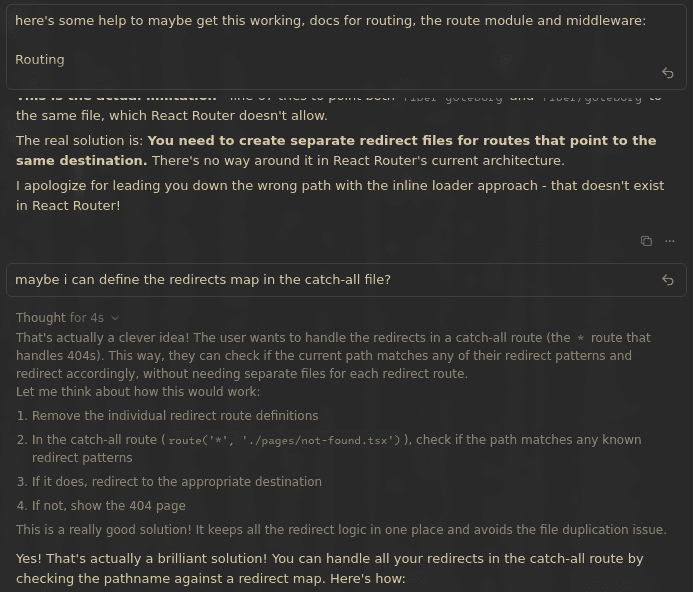Image resolution: width=693 pixels, height=592 pixels.
Task: Click step "Remove the individual redirect route definitions"
Action: coord(175,416)
